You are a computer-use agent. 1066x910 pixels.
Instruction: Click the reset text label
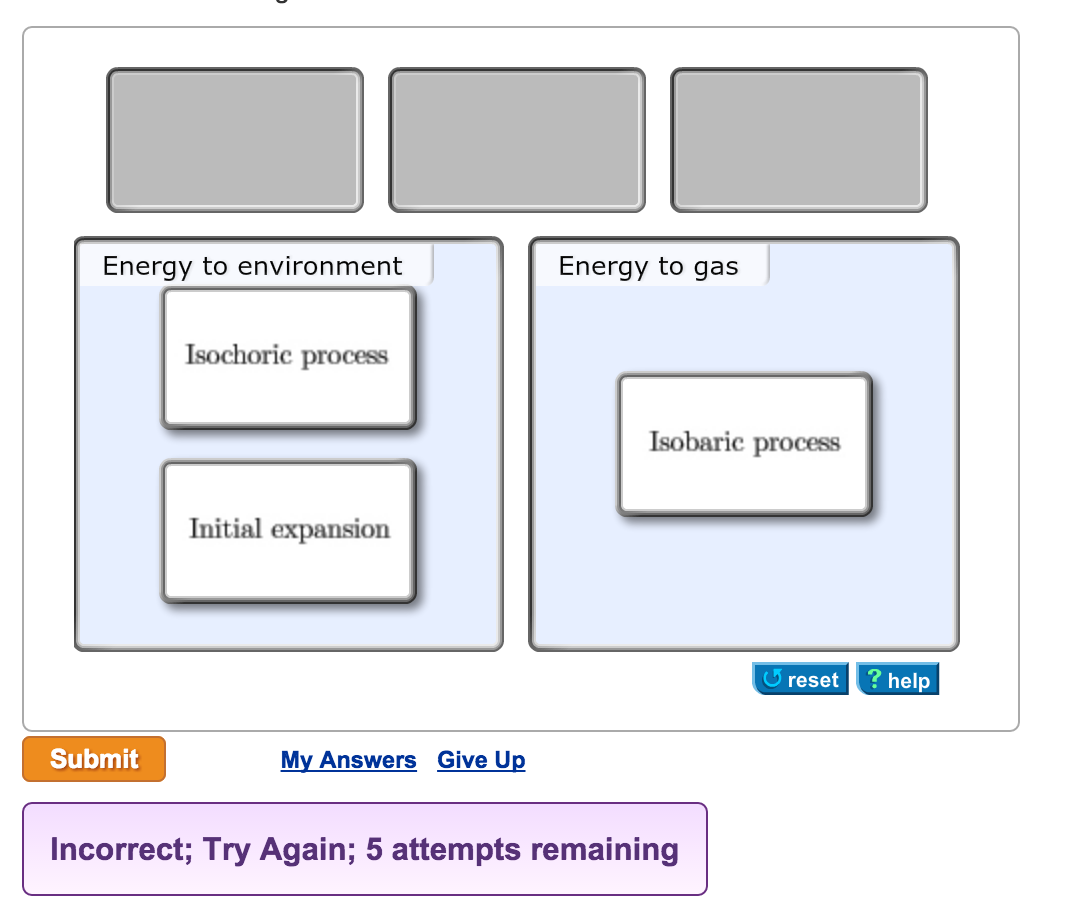(811, 679)
